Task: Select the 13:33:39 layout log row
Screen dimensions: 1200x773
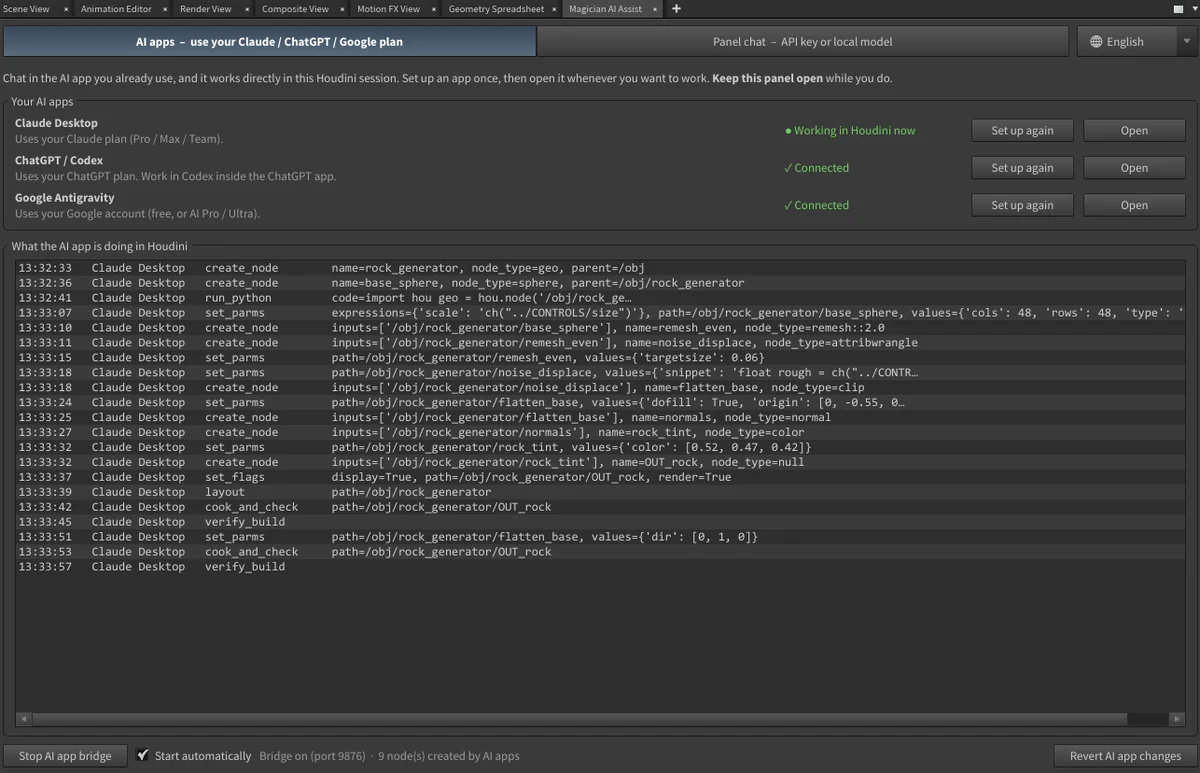Action: (x=600, y=492)
